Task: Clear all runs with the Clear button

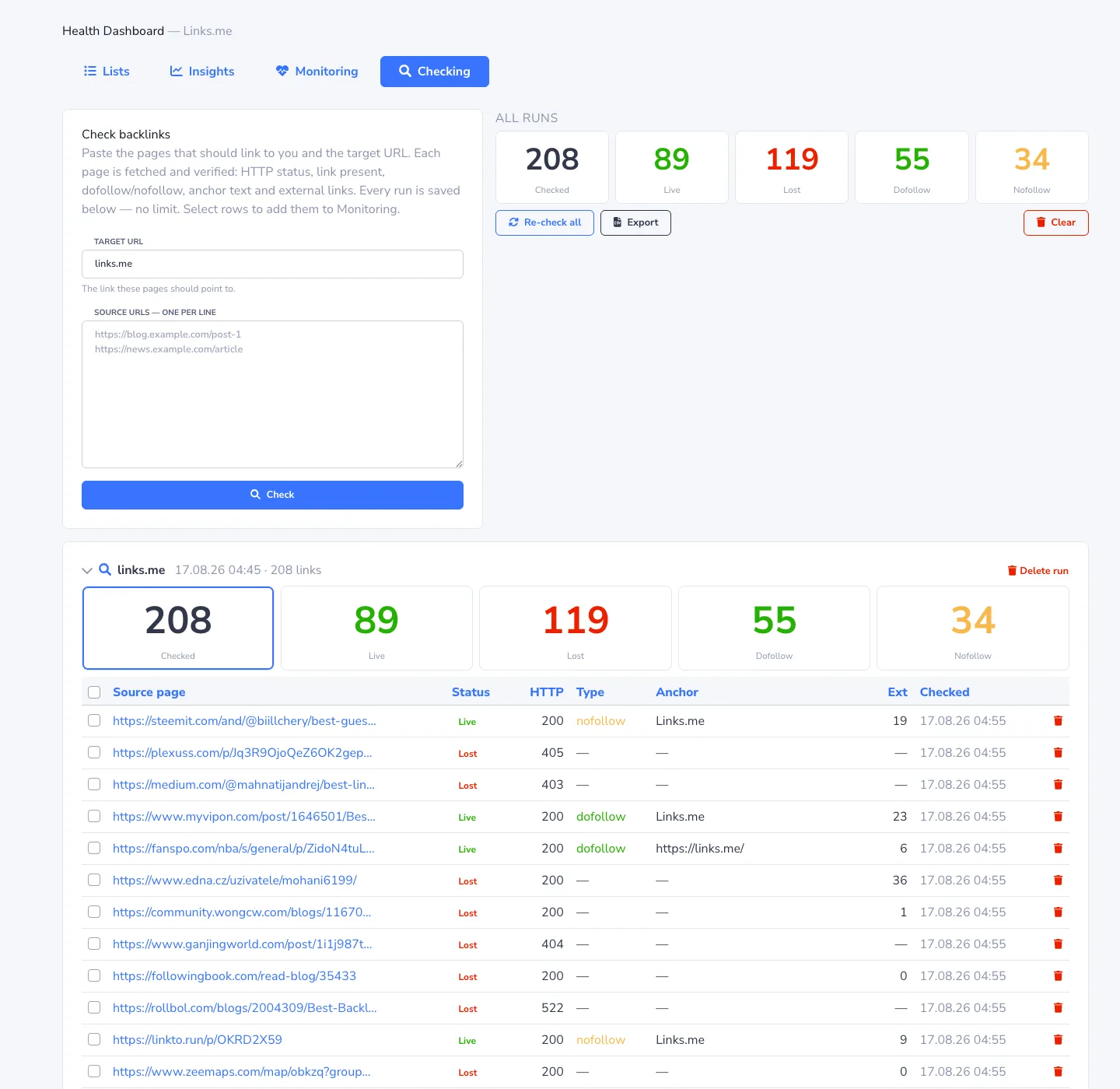Action: click(x=1055, y=222)
